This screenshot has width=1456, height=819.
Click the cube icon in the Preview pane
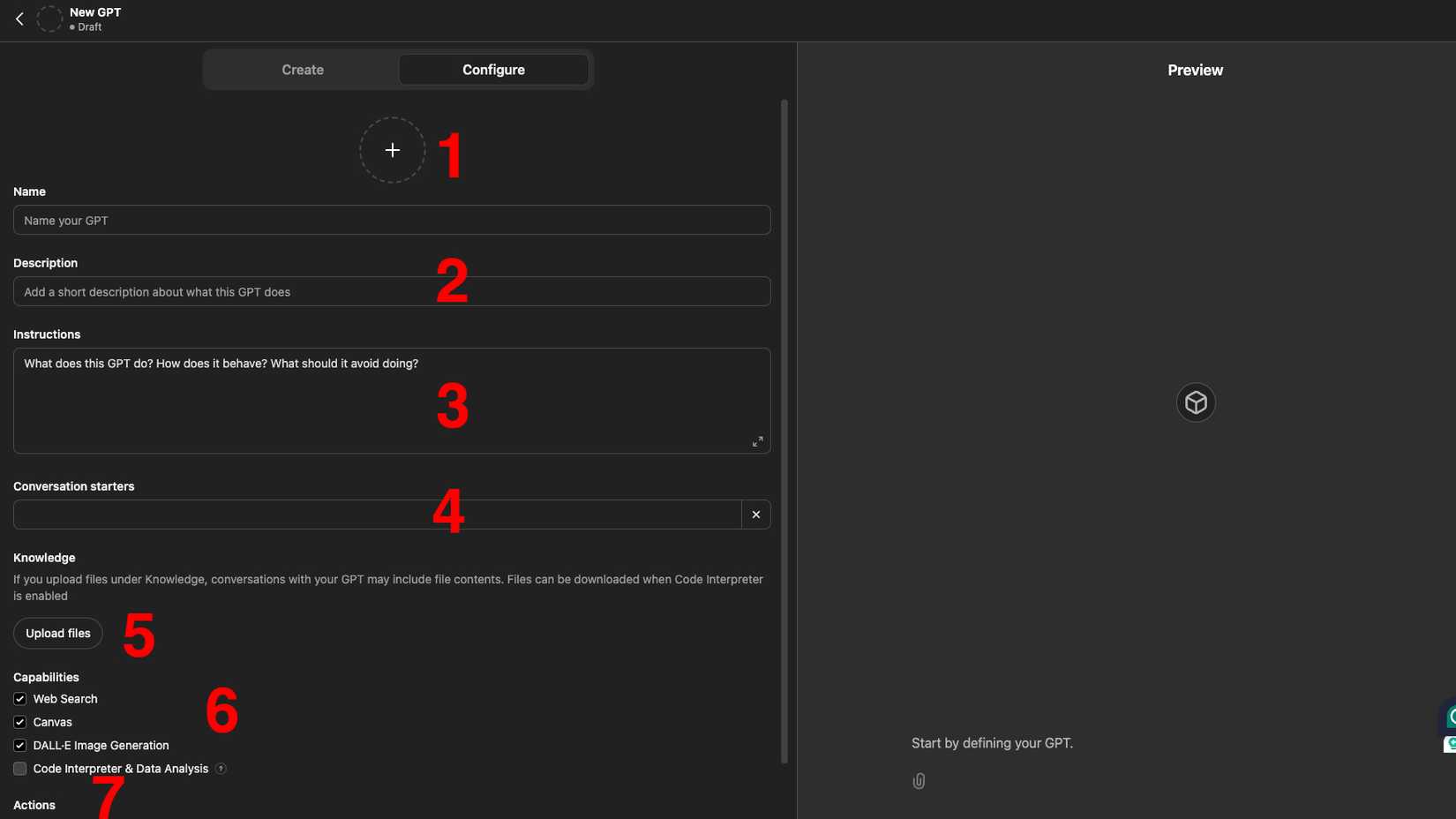coord(1196,402)
